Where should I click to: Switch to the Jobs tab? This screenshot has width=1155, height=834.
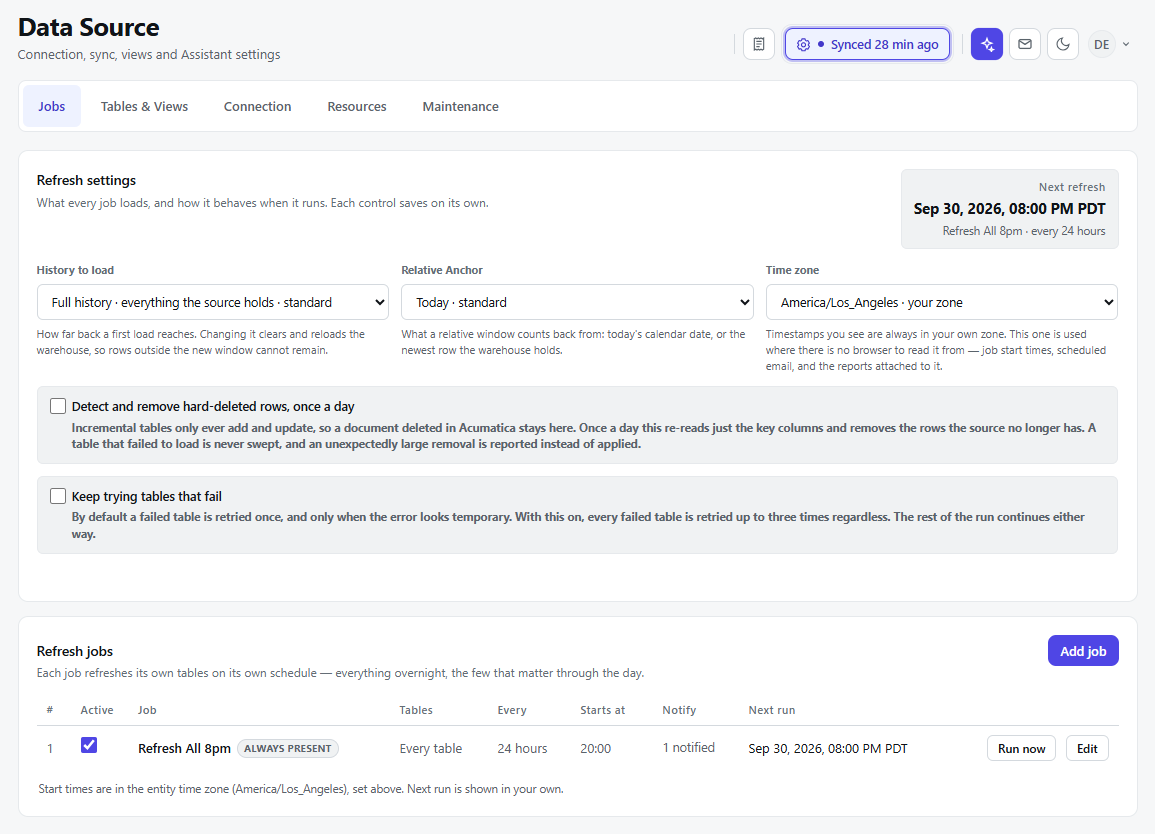pos(52,106)
